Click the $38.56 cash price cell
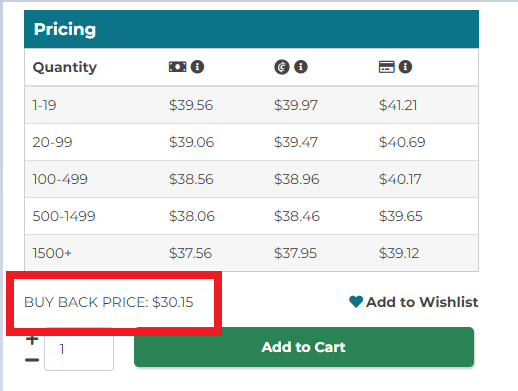Image resolution: width=518 pixels, height=391 pixels. point(191,179)
